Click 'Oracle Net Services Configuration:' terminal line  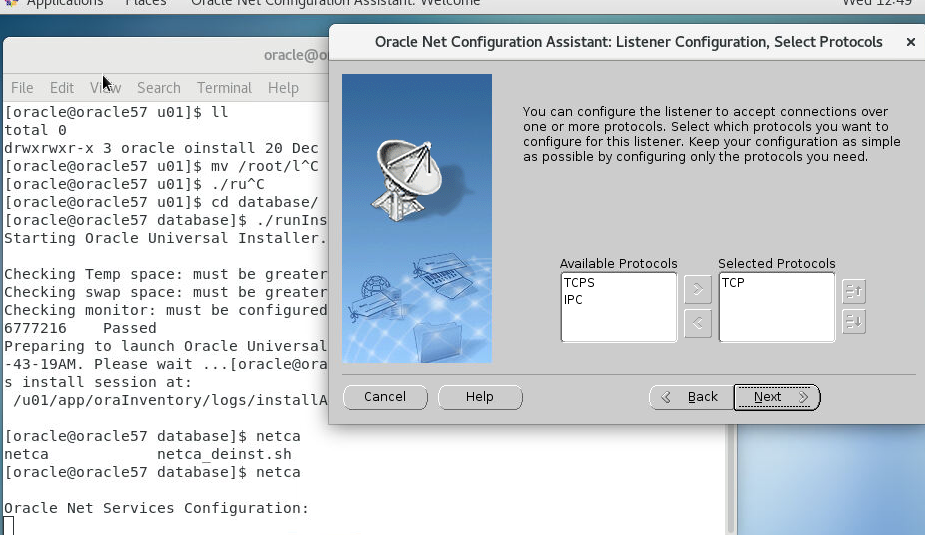(x=156, y=508)
